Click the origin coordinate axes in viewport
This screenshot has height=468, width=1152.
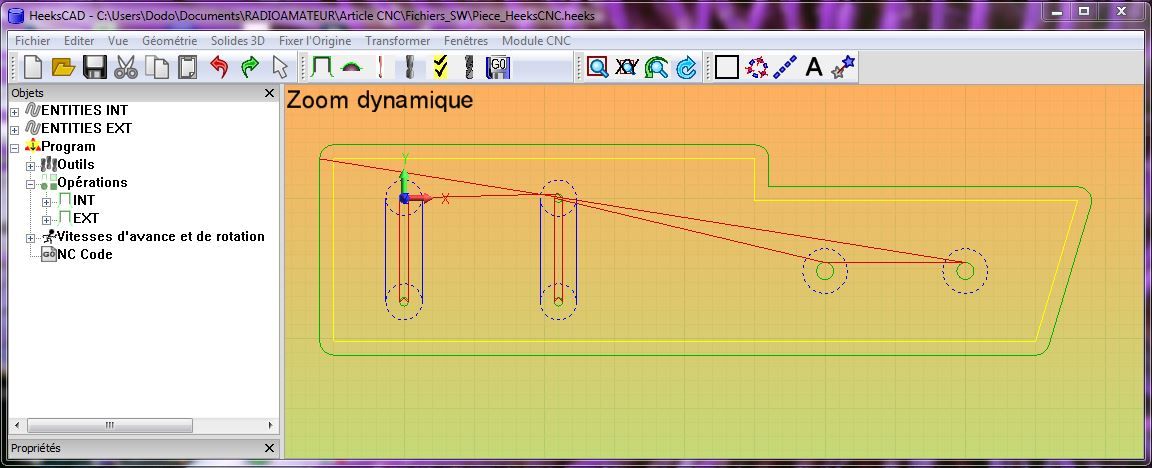pos(403,198)
